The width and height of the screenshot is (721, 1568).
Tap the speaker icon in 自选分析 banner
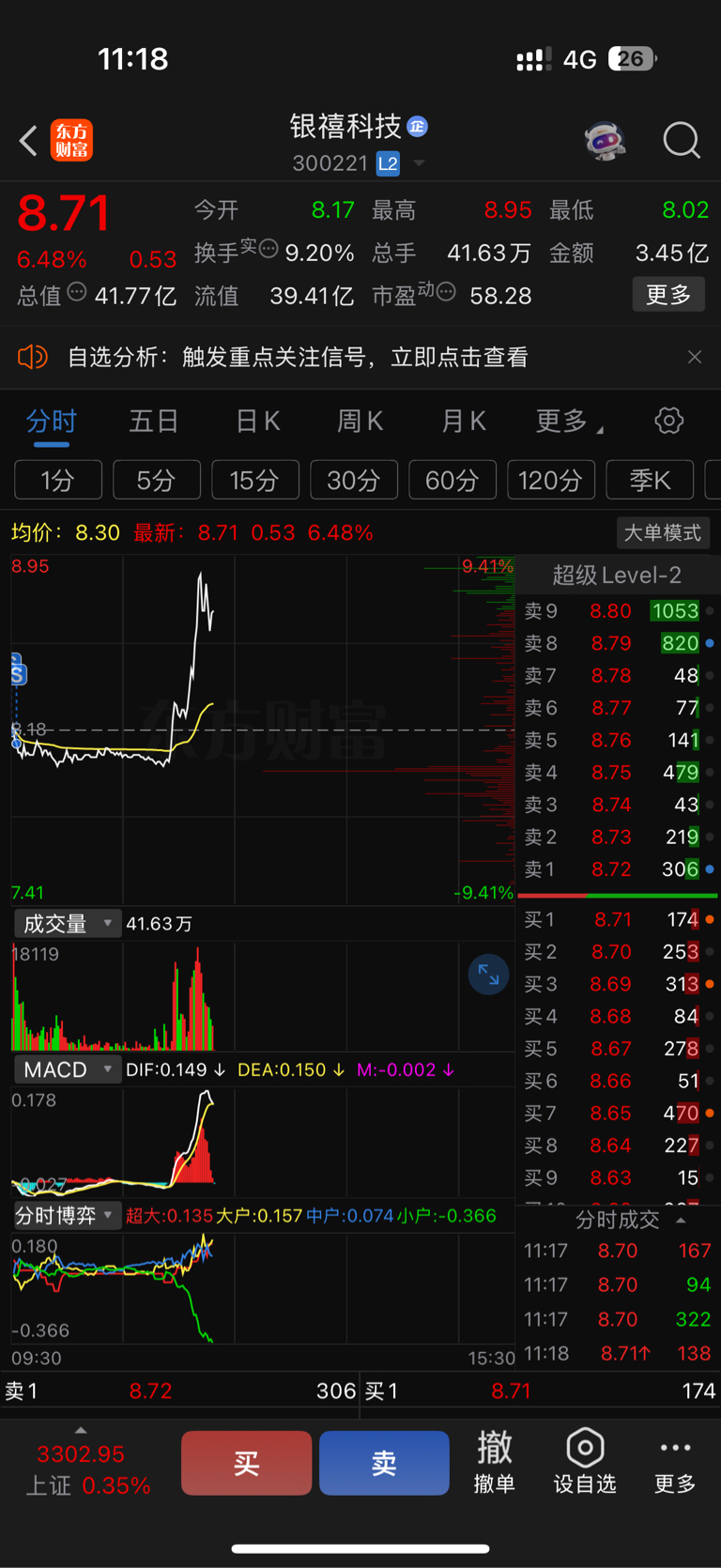(x=33, y=357)
